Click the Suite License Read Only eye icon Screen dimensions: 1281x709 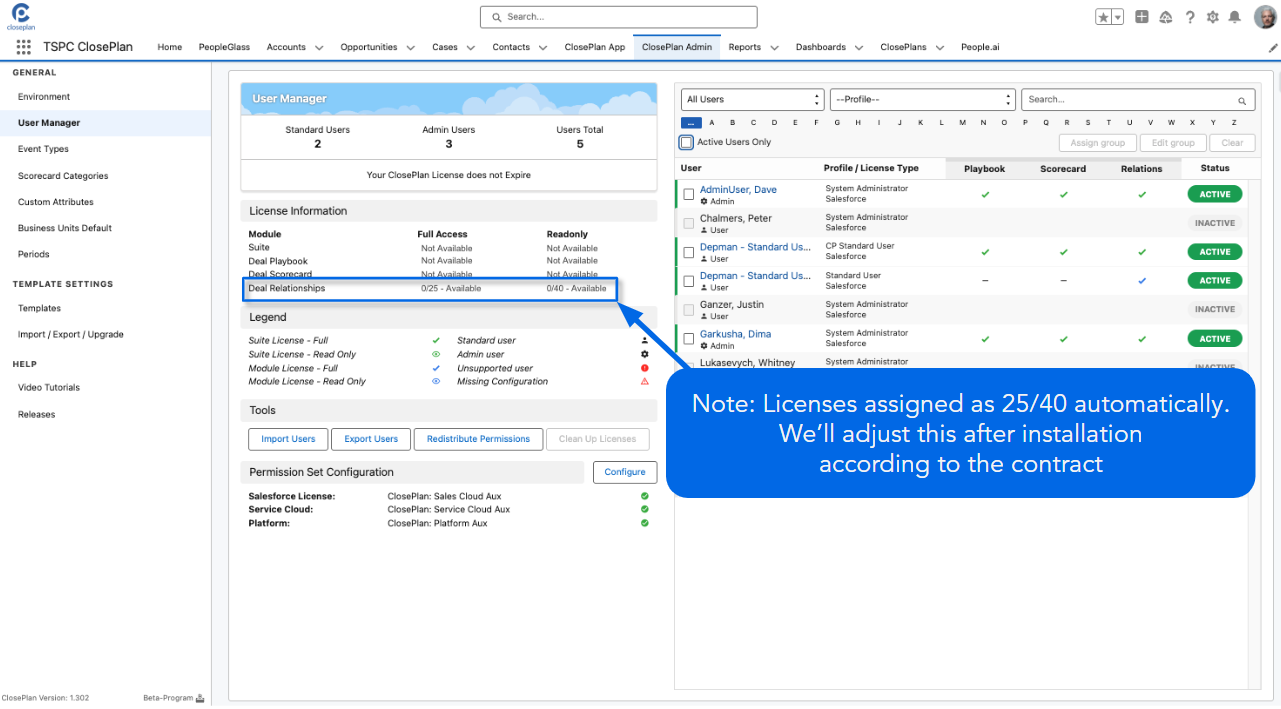[x=436, y=354]
